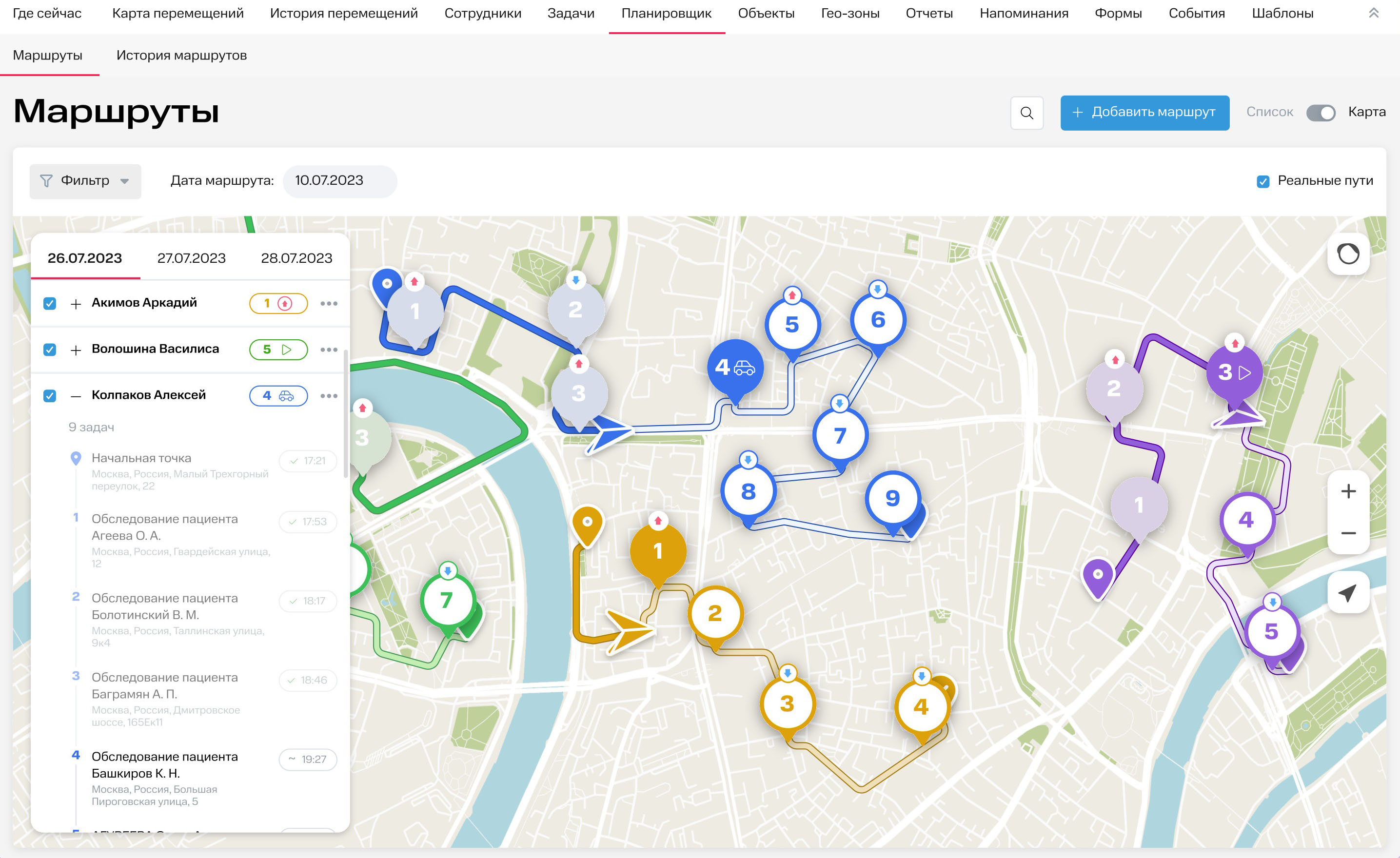This screenshot has width=1400, height=858.
Task: Open task Обследование пациента Башкиров К. Н.
Action: coord(165,765)
